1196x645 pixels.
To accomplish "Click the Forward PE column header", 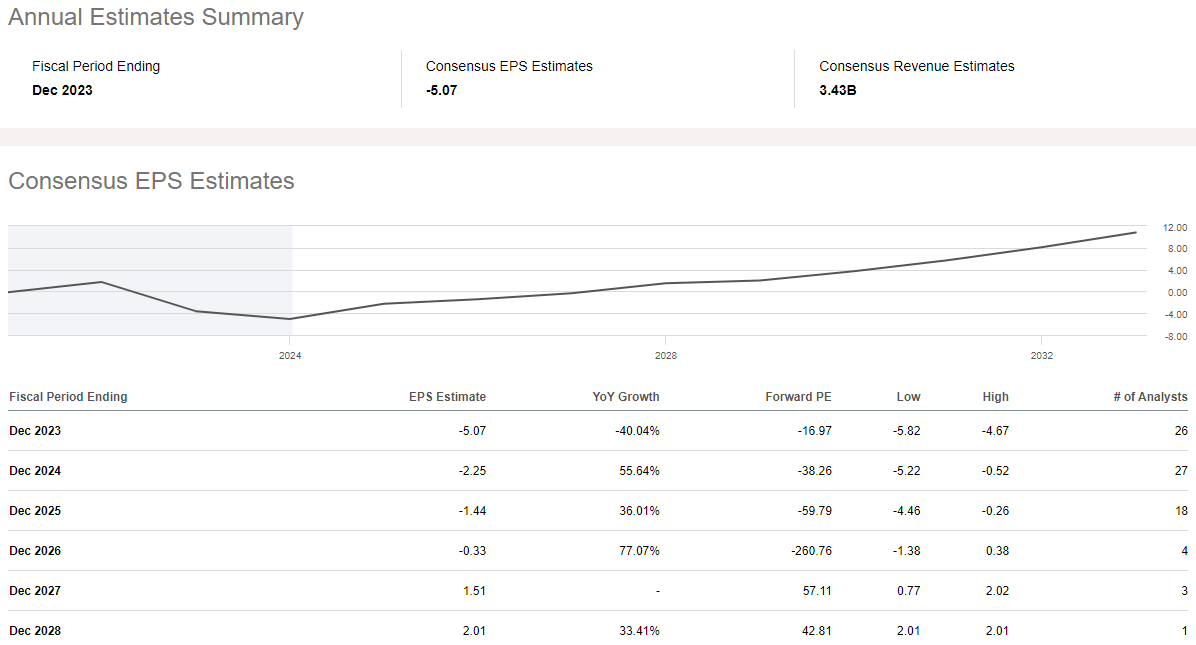I will point(798,397).
